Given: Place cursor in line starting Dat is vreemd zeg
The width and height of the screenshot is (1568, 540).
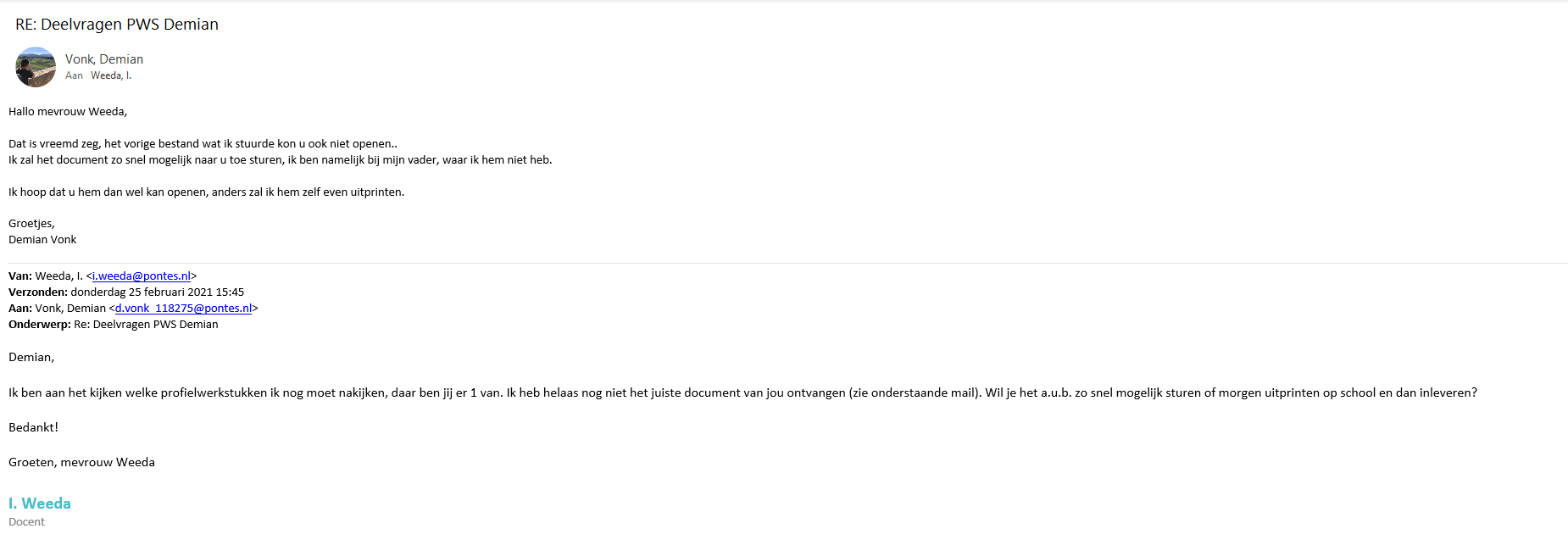Looking at the screenshot, I should (203, 144).
